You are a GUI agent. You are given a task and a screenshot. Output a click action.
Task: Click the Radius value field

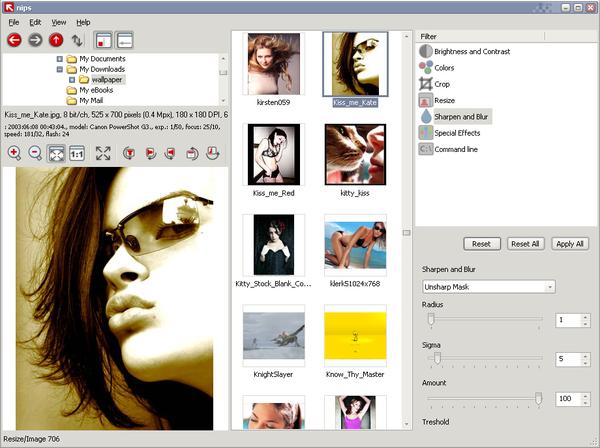click(x=568, y=320)
